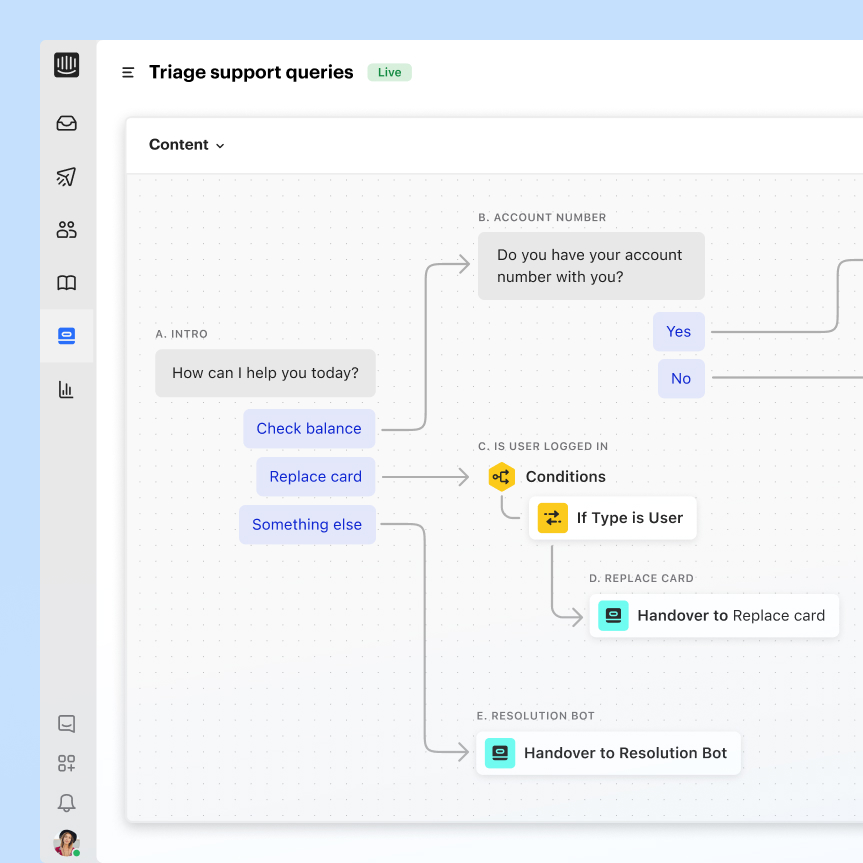The height and width of the screenshot is (863, 863).
Task: Open the Contacts people icon
Action: (x=66, y=229)
